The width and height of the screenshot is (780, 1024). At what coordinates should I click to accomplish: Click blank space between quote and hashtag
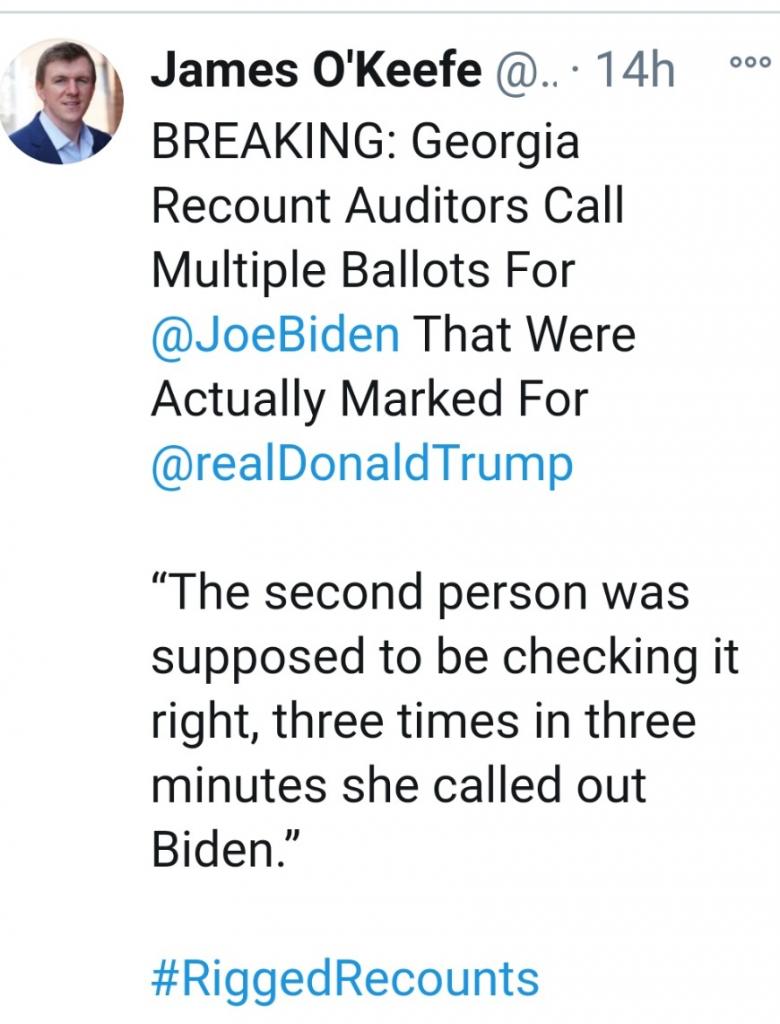coord(400,915)
